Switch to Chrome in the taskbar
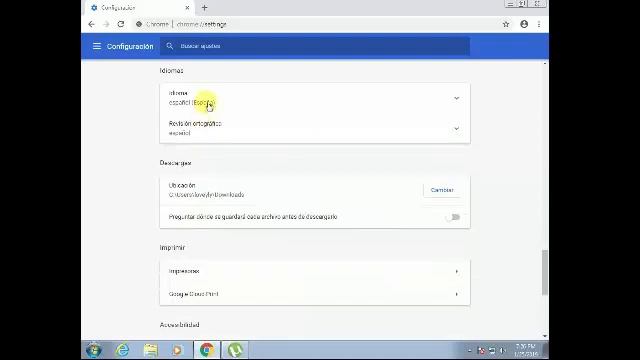Screen dimensions: 640x360 [207, 350]
